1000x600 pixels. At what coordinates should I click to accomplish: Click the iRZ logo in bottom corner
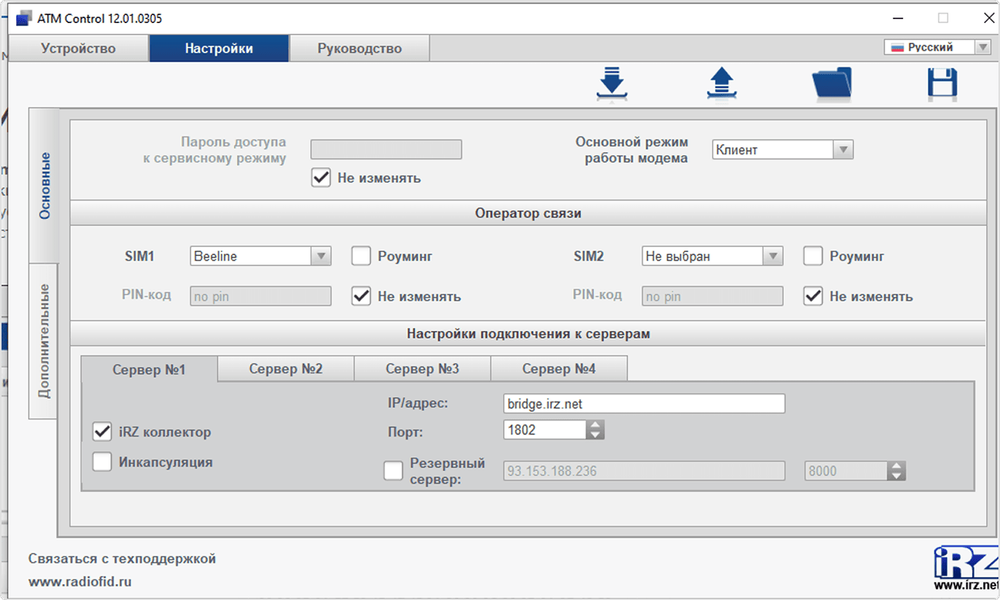coord(965,566)
